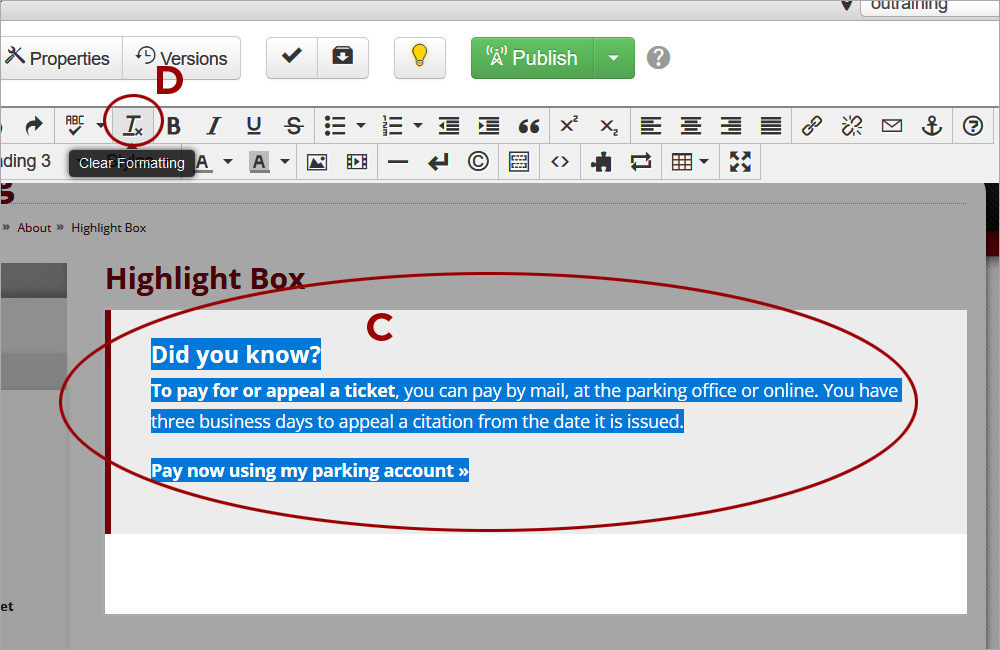This screenshot has height=650, width=1000.
Task: Click the backup to archive icon
Action: pyautogui.click(x=343, y=58)
